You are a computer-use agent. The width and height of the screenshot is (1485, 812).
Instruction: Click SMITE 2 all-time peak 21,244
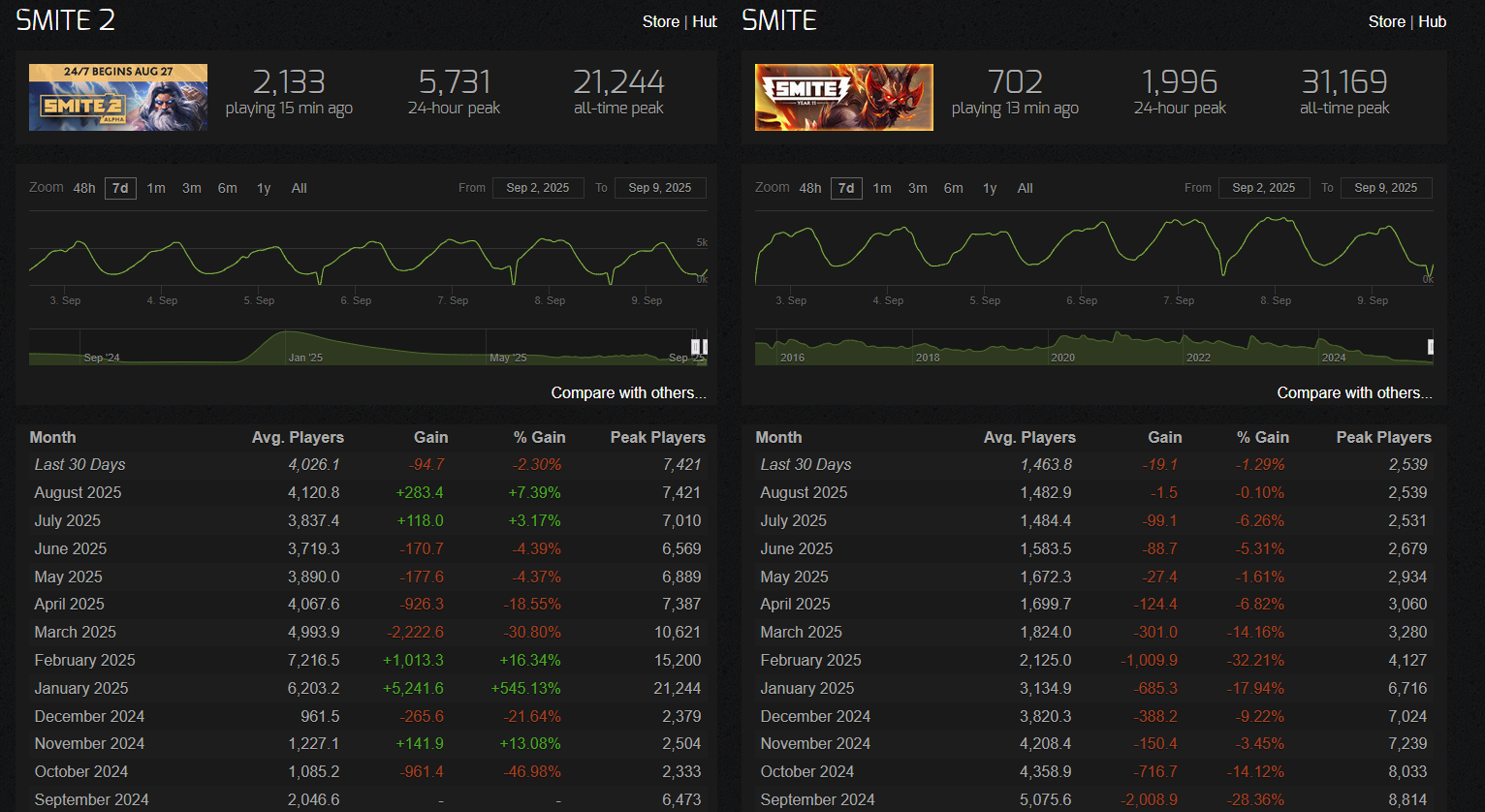[x=618, y=81]
